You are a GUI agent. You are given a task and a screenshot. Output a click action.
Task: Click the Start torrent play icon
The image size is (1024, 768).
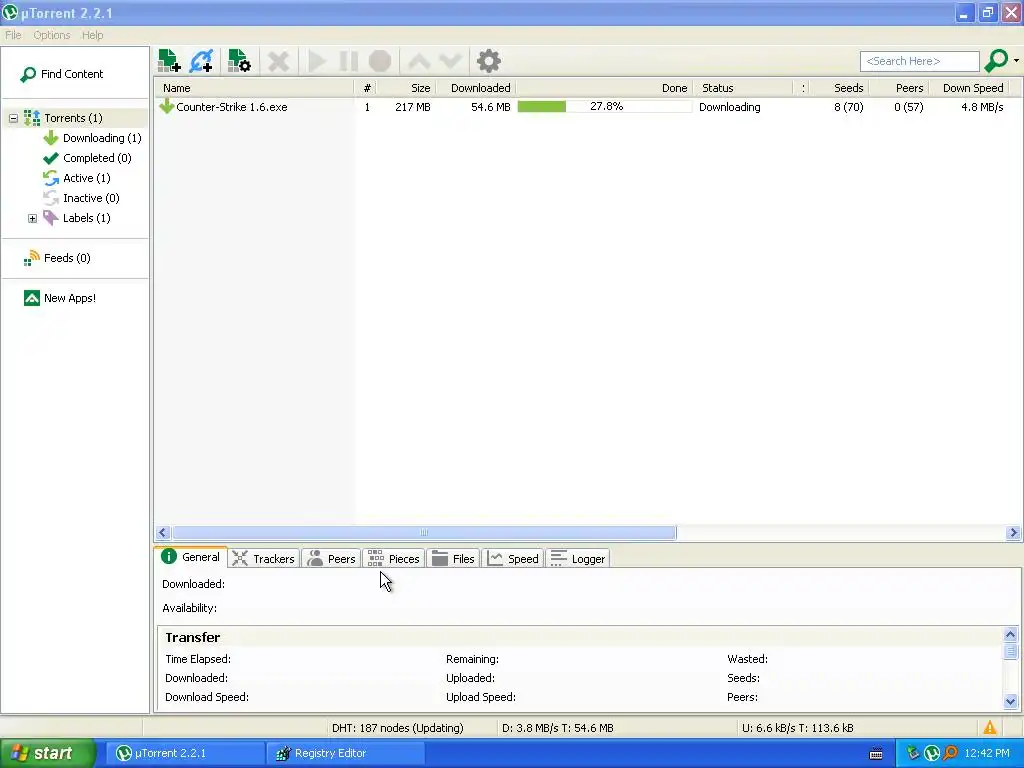(x=317, y=61)
